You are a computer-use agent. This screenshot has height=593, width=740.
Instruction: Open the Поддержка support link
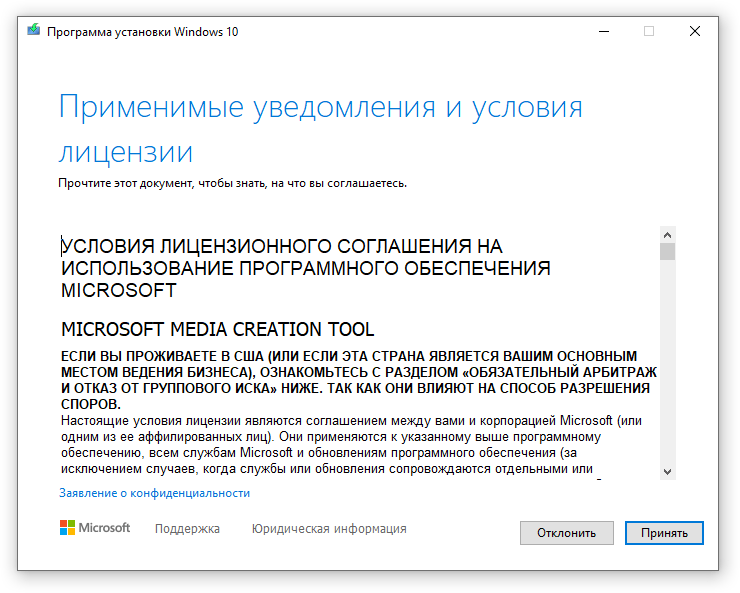point(187,528)
